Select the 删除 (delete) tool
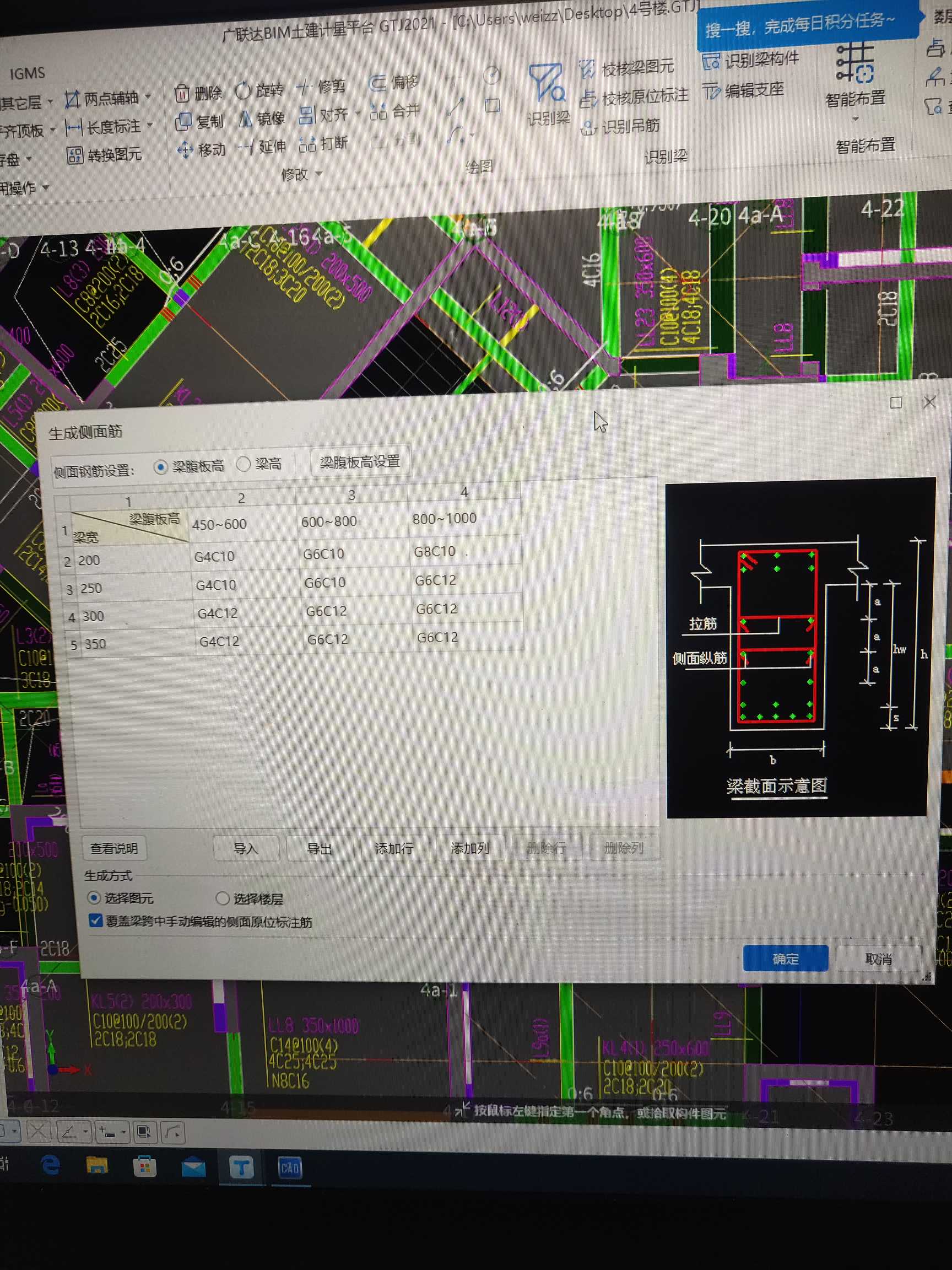The width and height of the screenshot is (952, 1270). pyautogui.click(x=198, y=93)
